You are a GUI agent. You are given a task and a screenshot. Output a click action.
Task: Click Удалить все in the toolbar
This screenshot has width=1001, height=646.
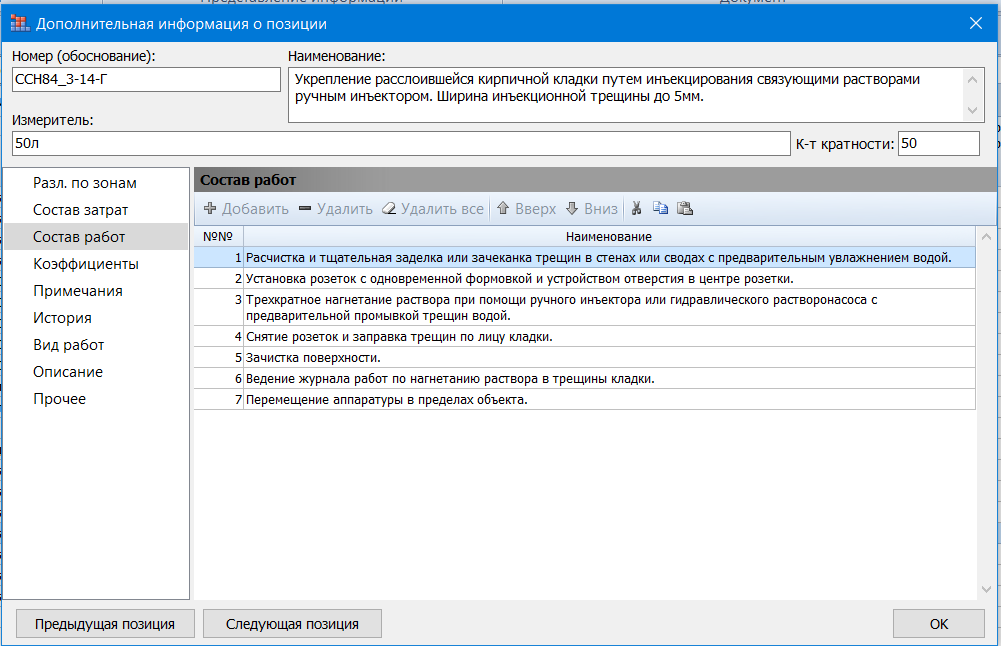tap(433, 209)
